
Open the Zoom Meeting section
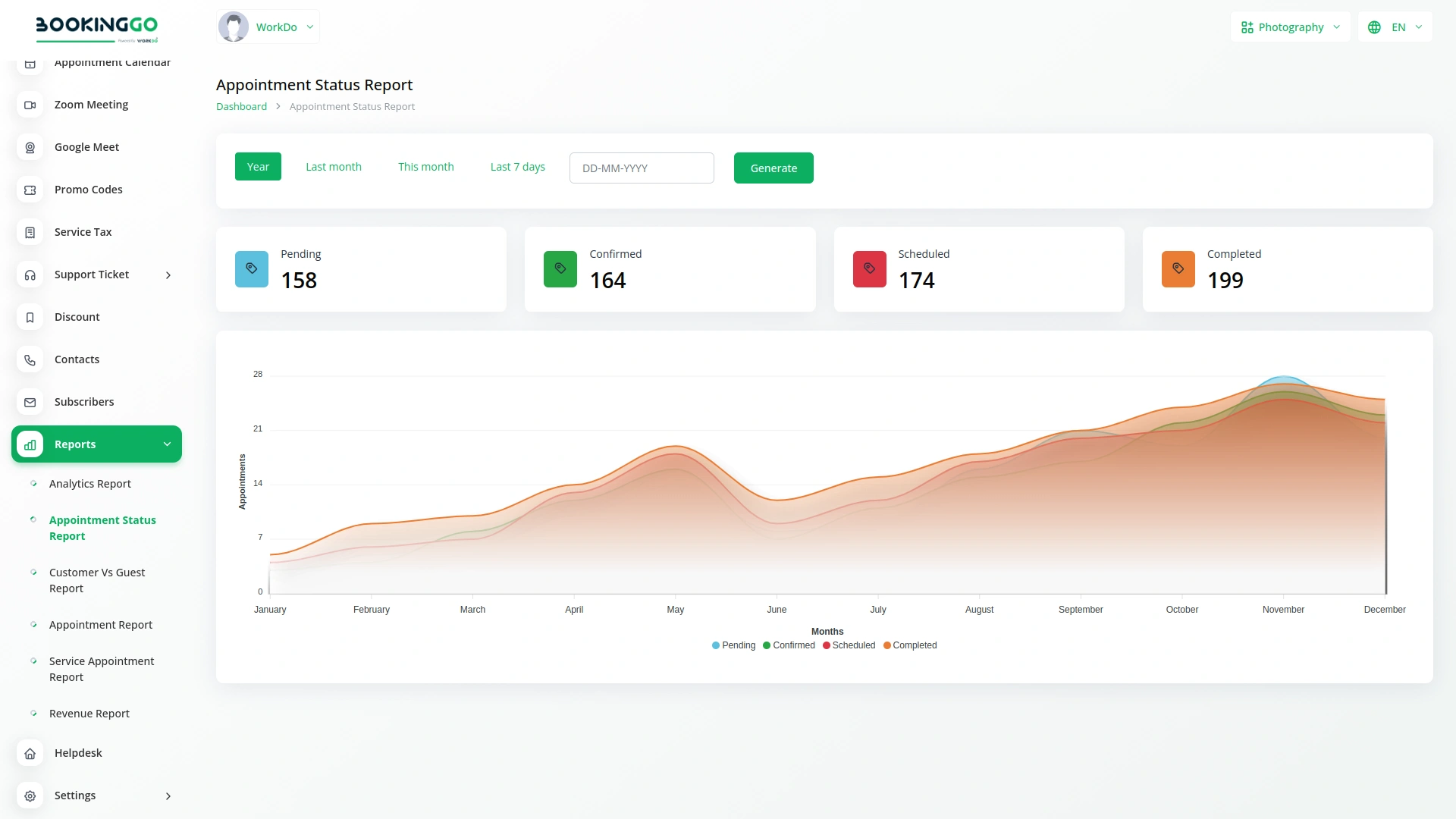[91, 105]
